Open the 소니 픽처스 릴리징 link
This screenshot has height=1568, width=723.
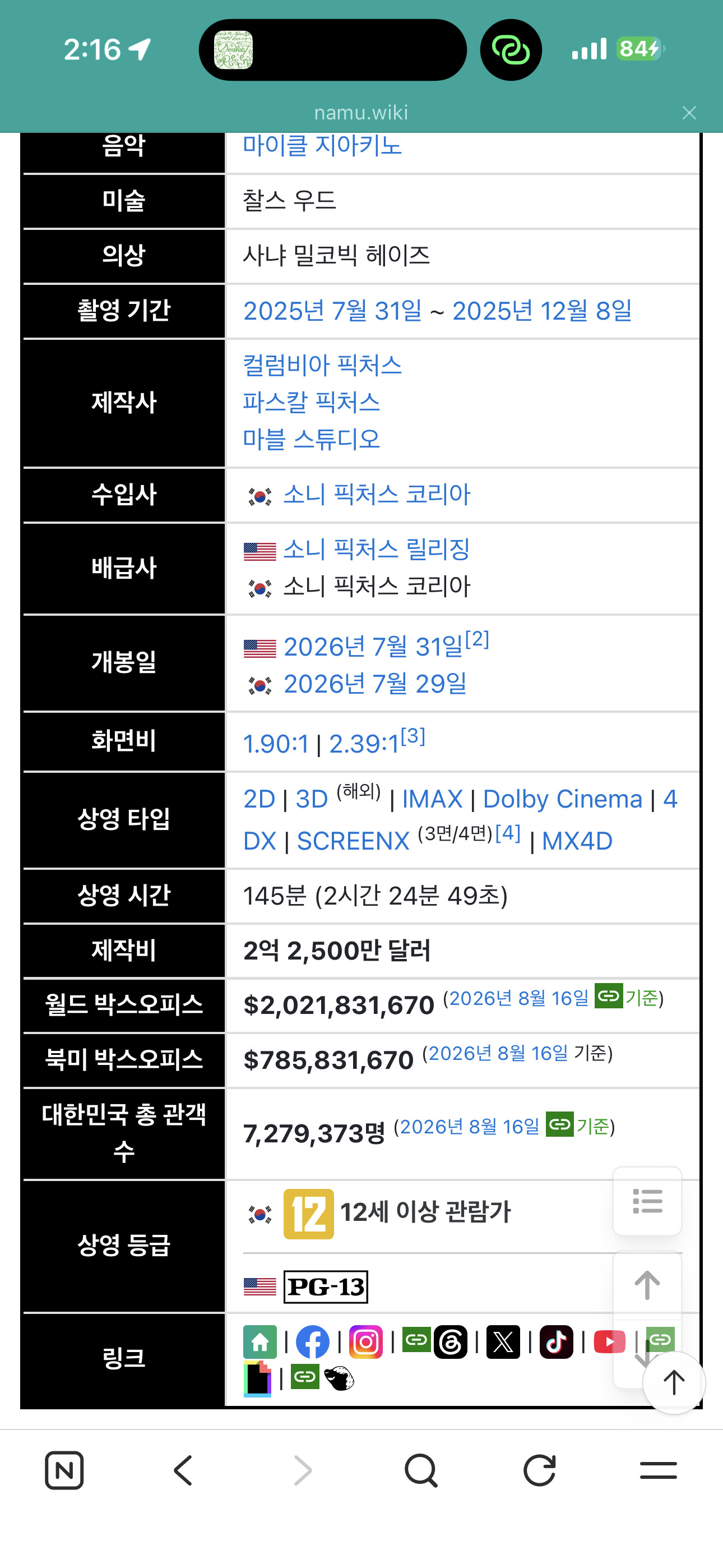(377, 550)
